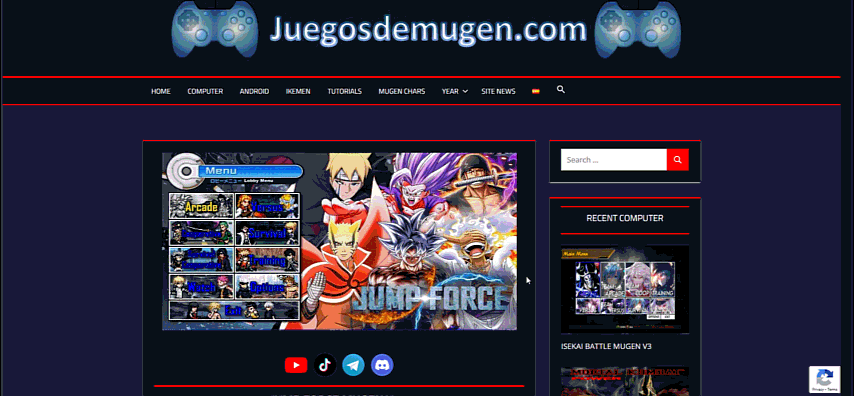The width and height of the screenshot is (854, 396).
Task: Open the MUGEN CHARS menu item
Action: [x=401, y=92]
